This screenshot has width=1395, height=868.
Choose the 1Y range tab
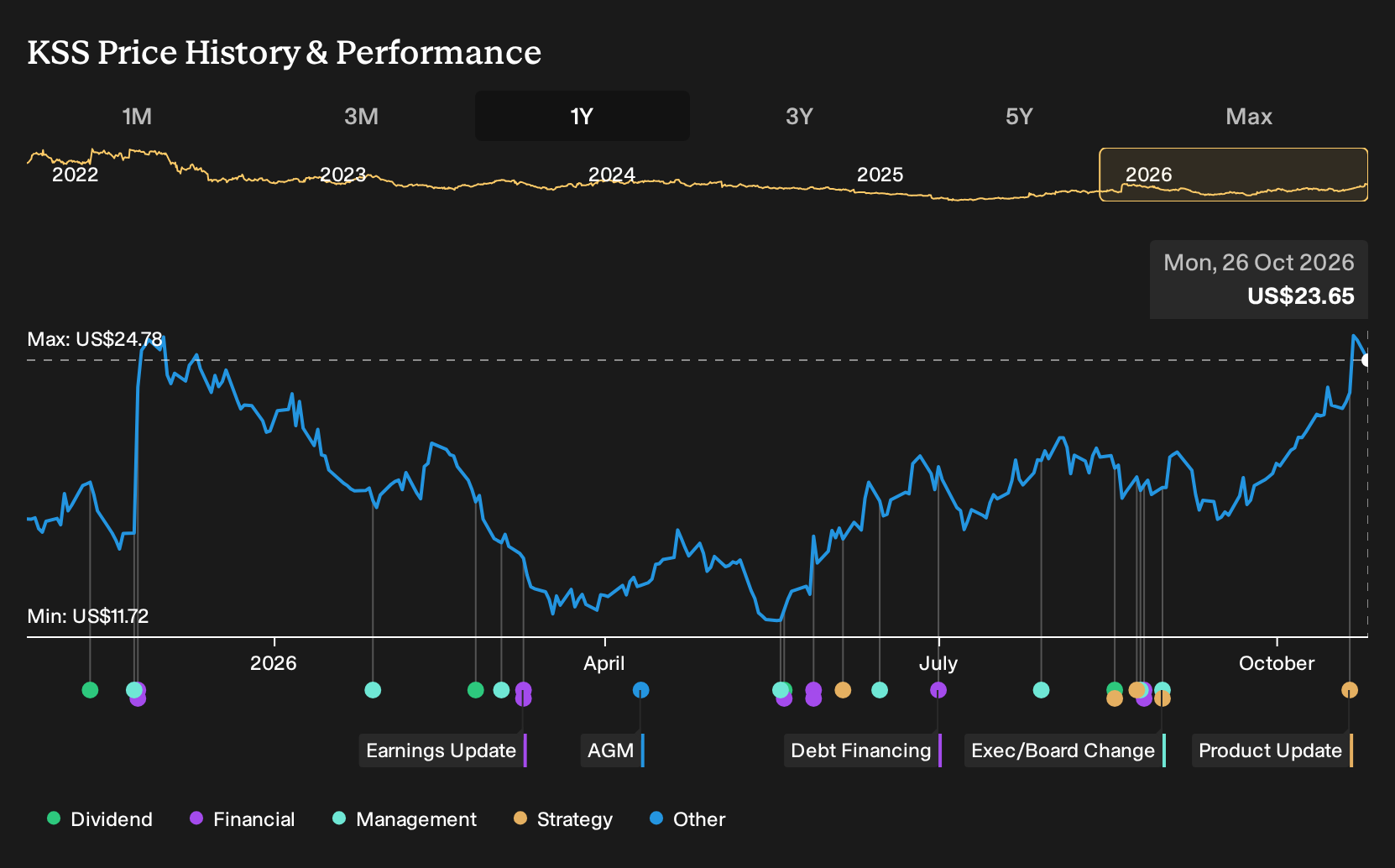coord(582,116)
